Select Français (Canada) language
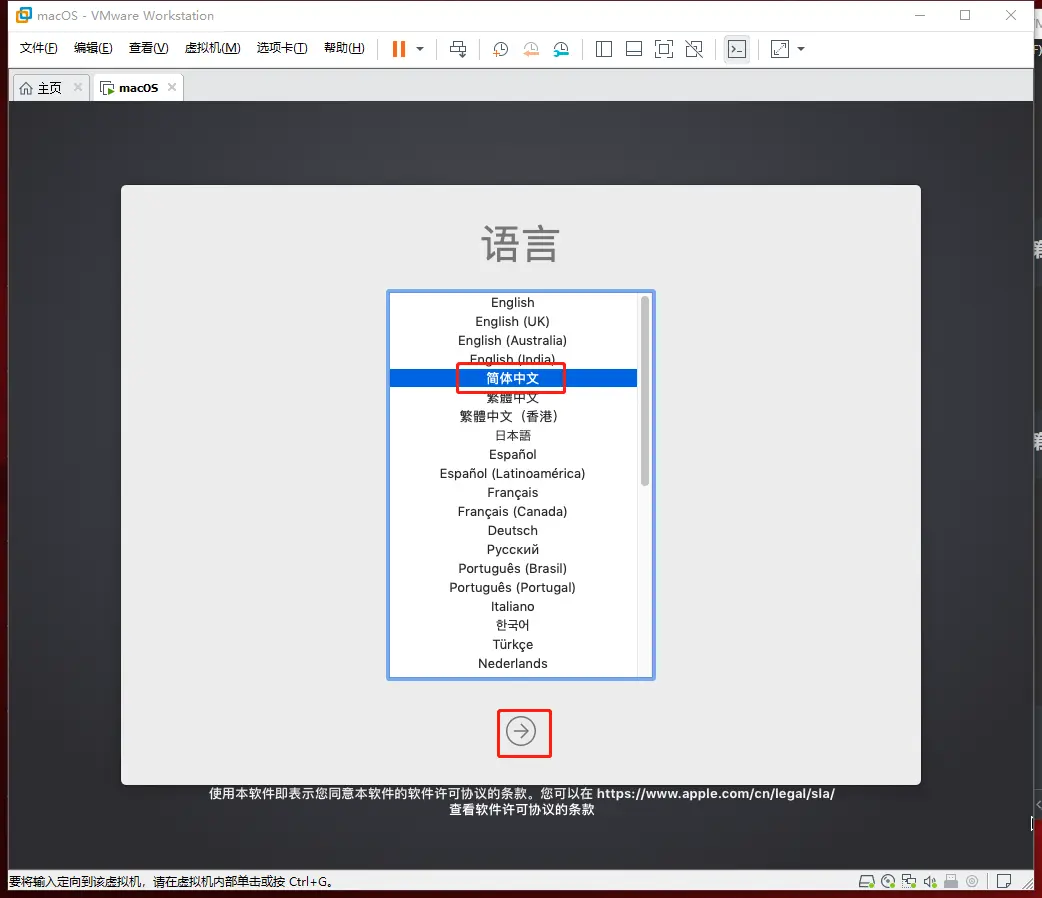 click(512, 512)
